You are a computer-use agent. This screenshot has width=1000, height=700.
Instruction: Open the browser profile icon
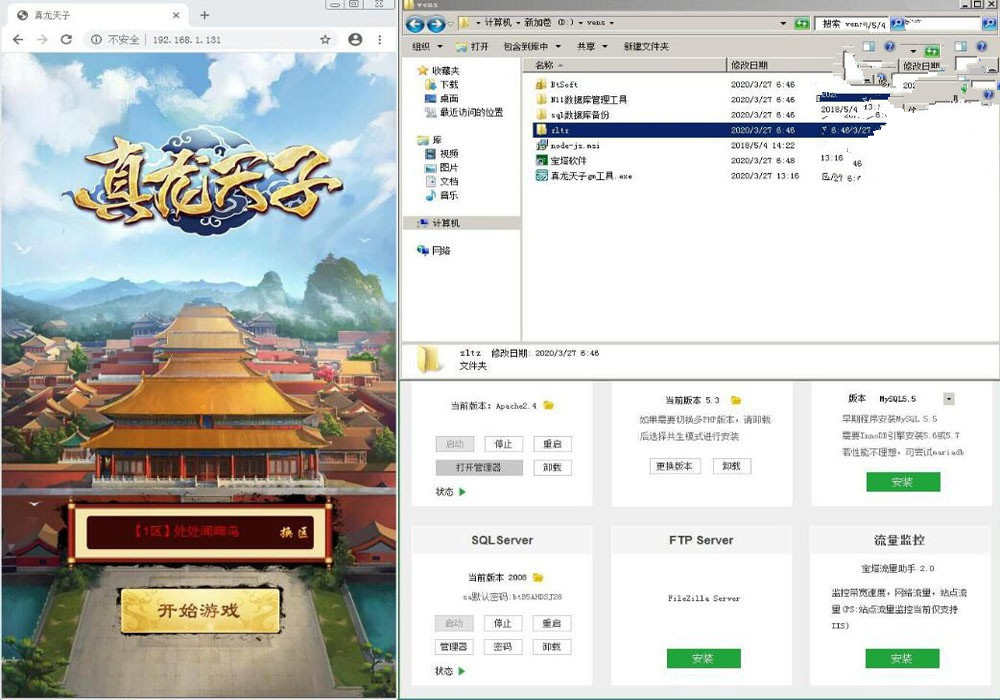click(x=356, y=39)
